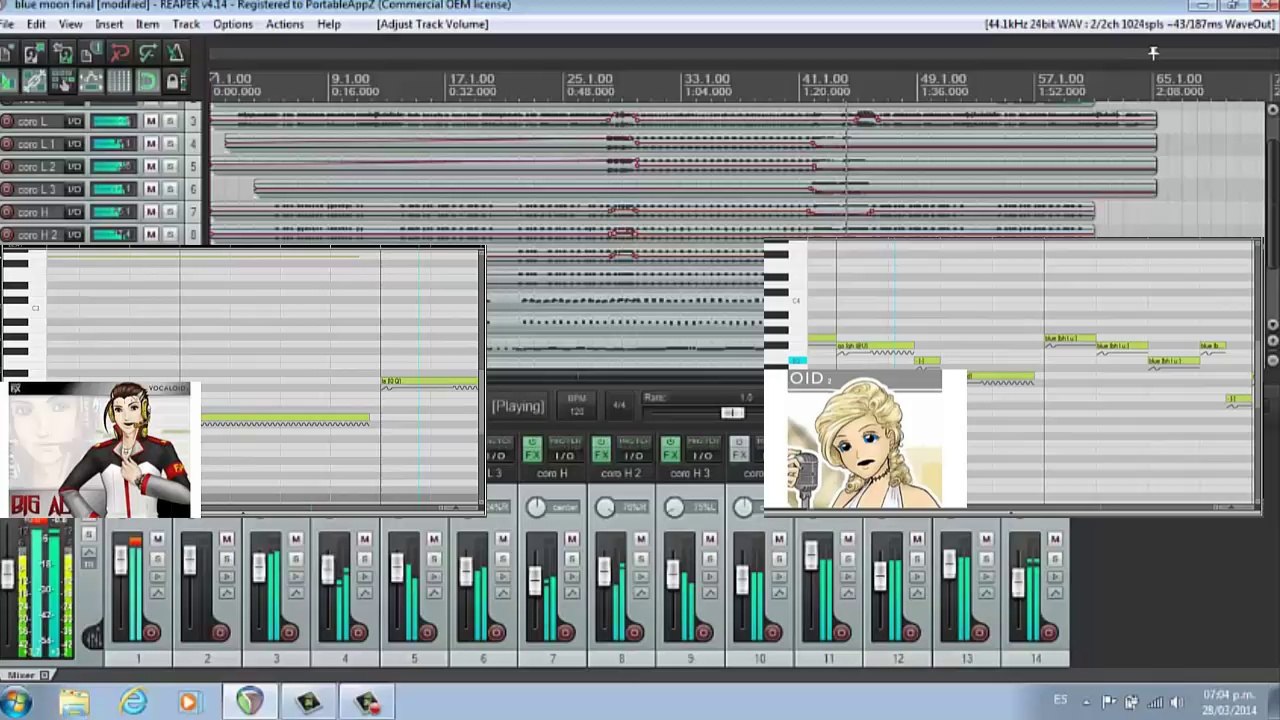Click the [Playing] transport status display
This screenshot has width=1280, height=720.
tap(518, 406)
